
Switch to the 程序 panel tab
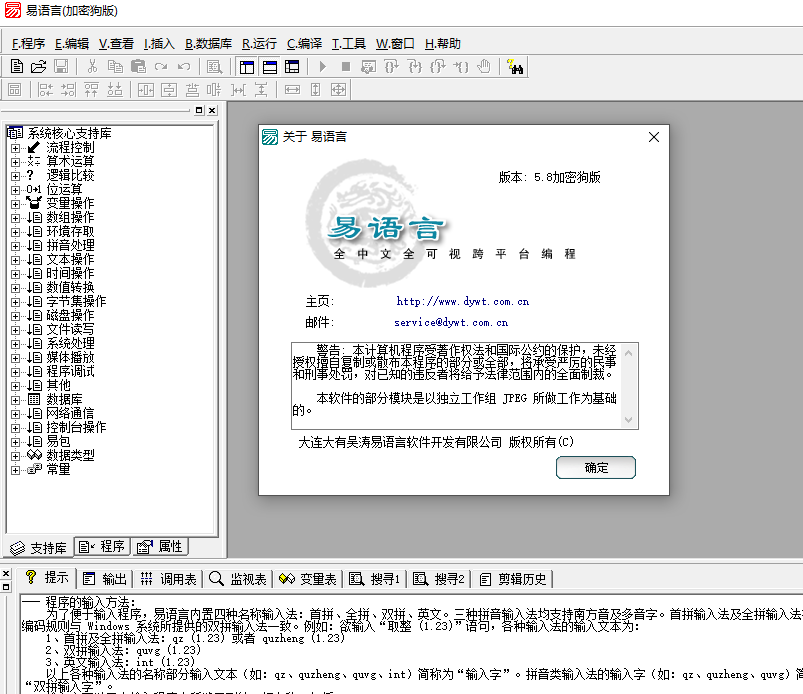click(x=102, y=546)
